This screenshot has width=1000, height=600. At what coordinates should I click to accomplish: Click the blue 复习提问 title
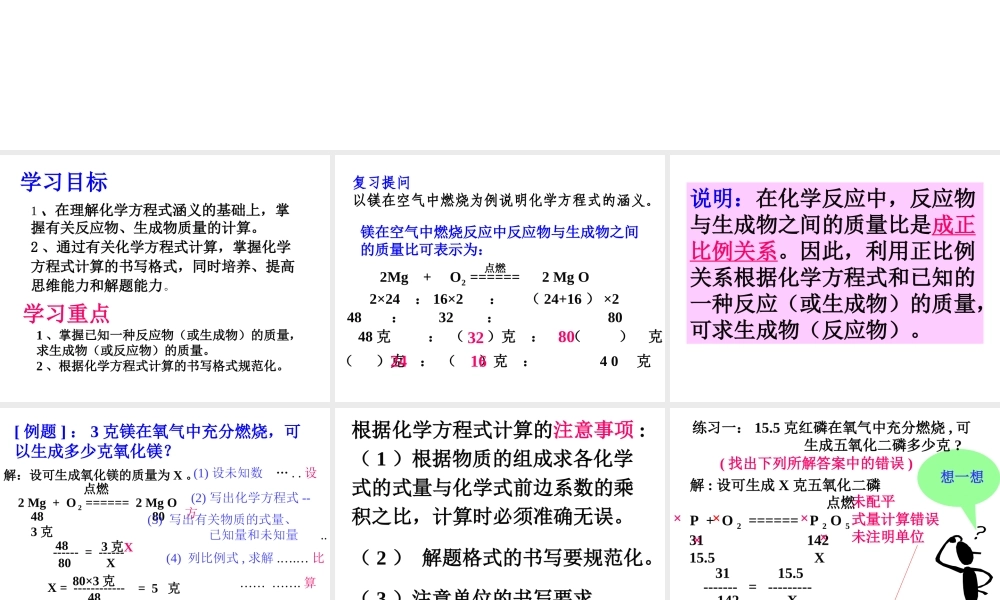pyautogui.click(x=381, y=182)
